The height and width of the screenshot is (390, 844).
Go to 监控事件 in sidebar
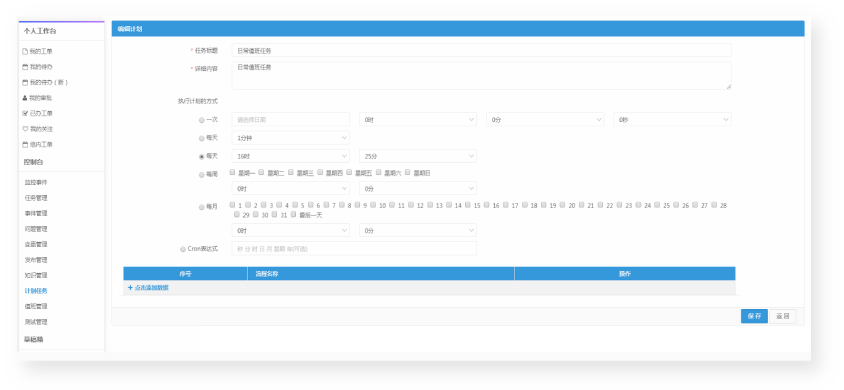pos(36,182)
